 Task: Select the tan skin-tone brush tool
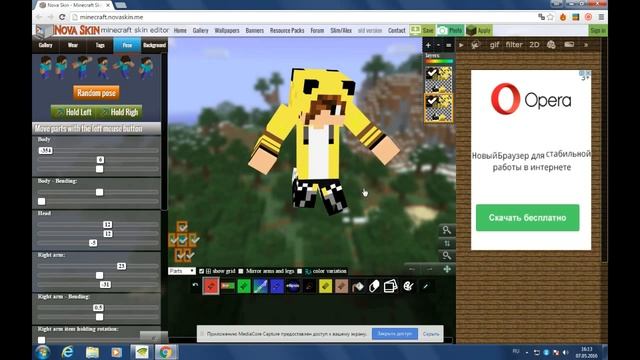click(x=342, y=286)
